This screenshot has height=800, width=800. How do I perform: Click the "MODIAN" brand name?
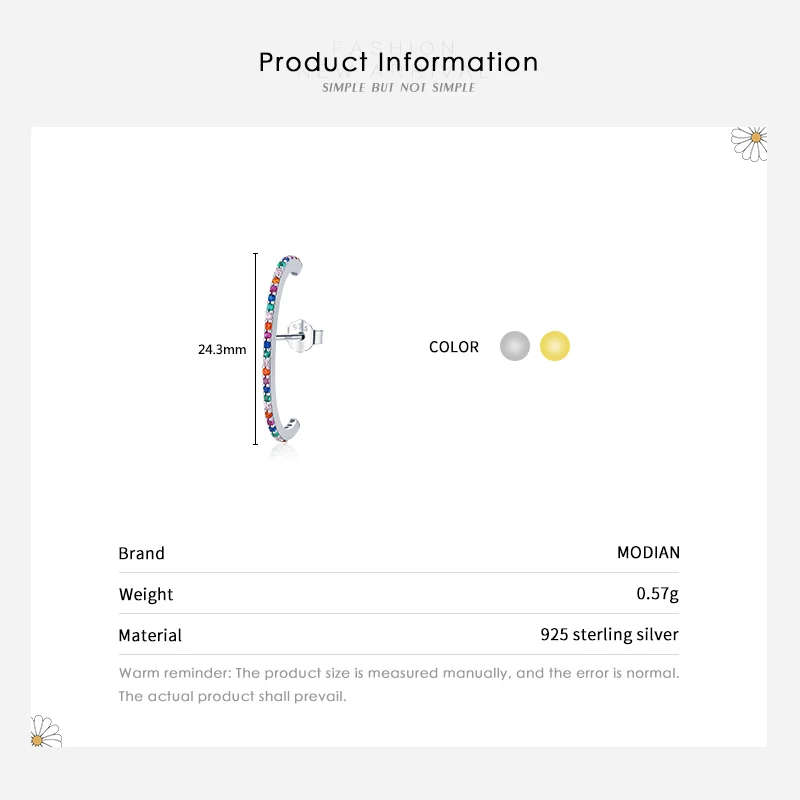click(648, 553)
